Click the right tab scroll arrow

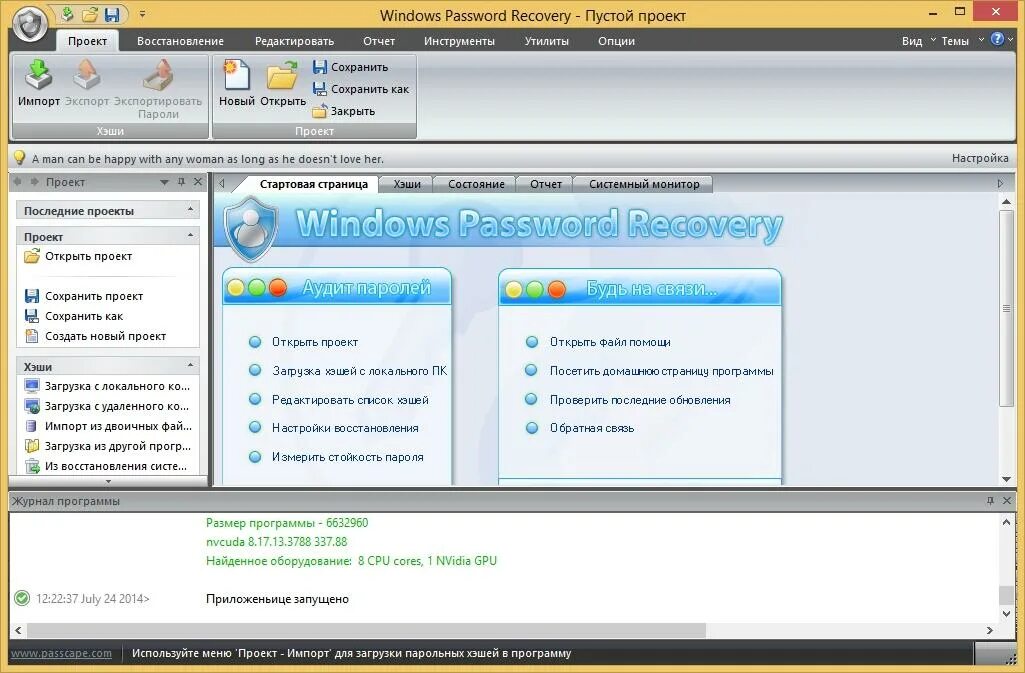coord(1000,184)
